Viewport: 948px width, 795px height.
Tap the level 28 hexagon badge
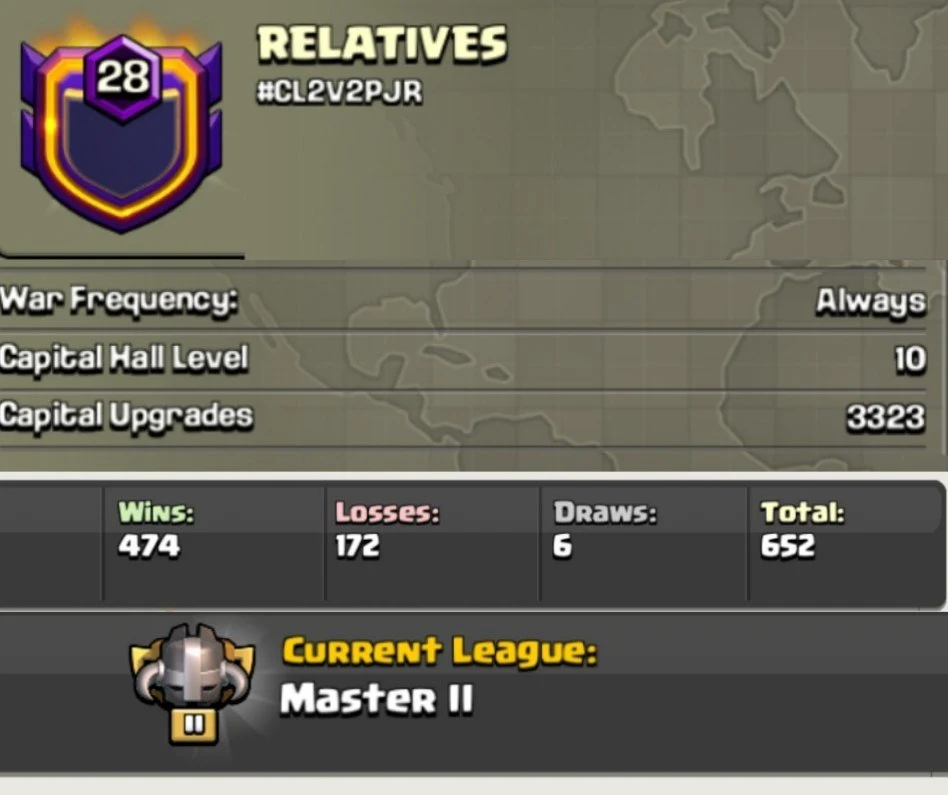click(x=123, y=76)
